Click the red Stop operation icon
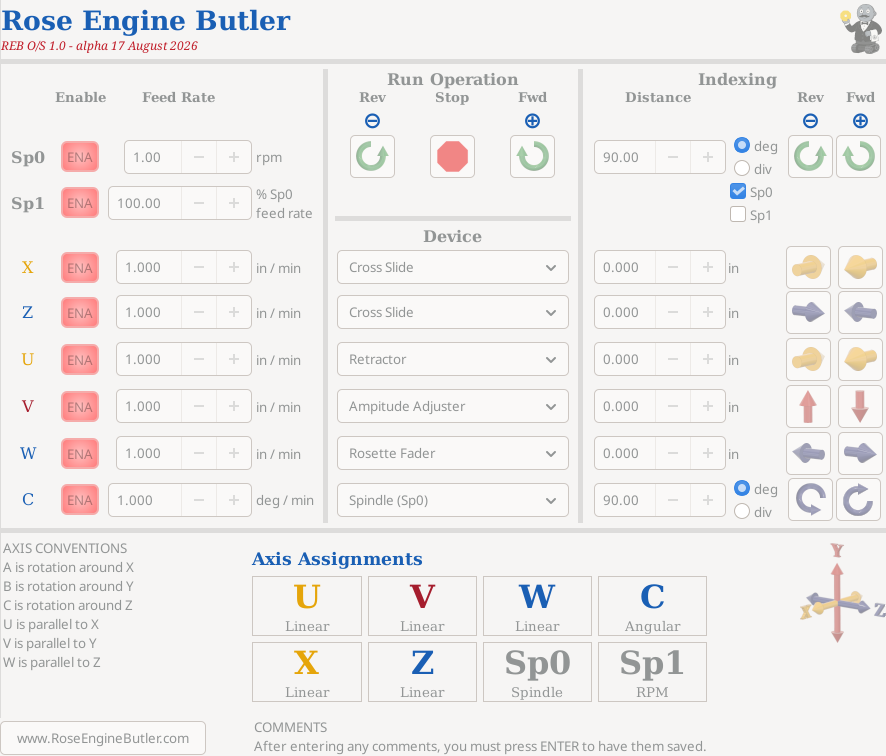Image resolution: width=886 pixels, height=756 pixels. [x=452, y=157]
